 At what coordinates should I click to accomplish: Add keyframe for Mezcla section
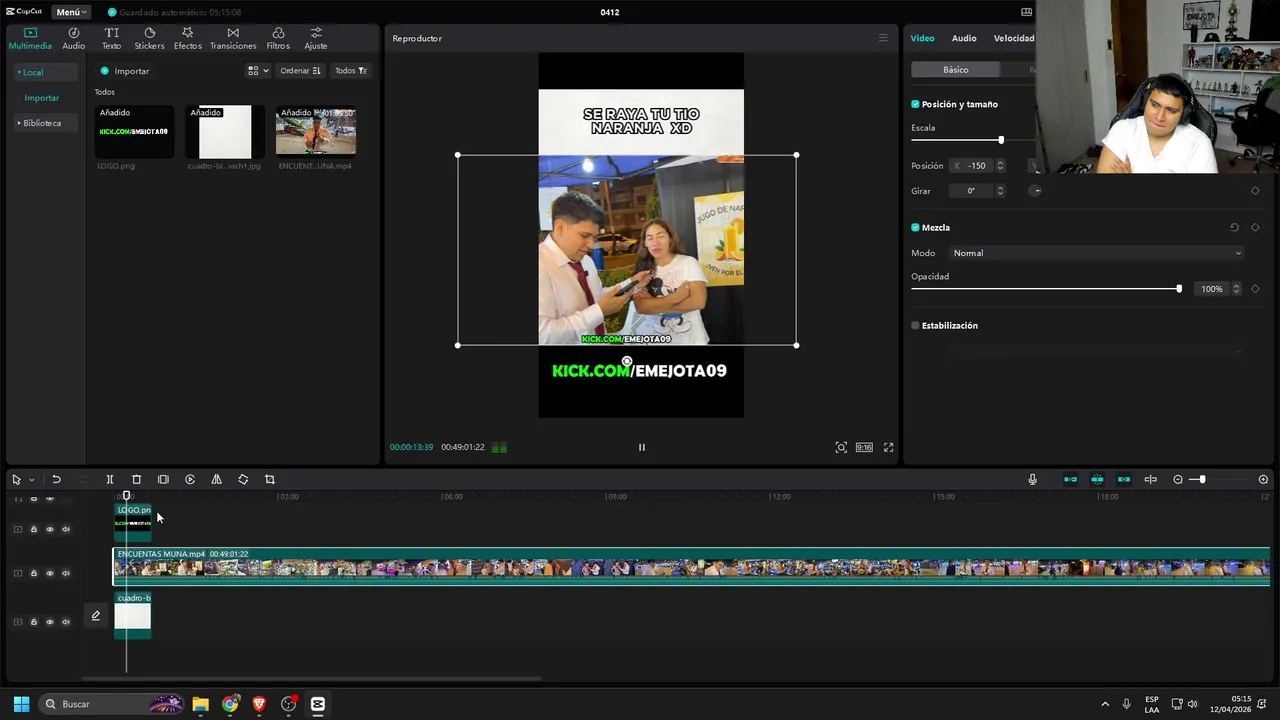tap(1255, 228)
